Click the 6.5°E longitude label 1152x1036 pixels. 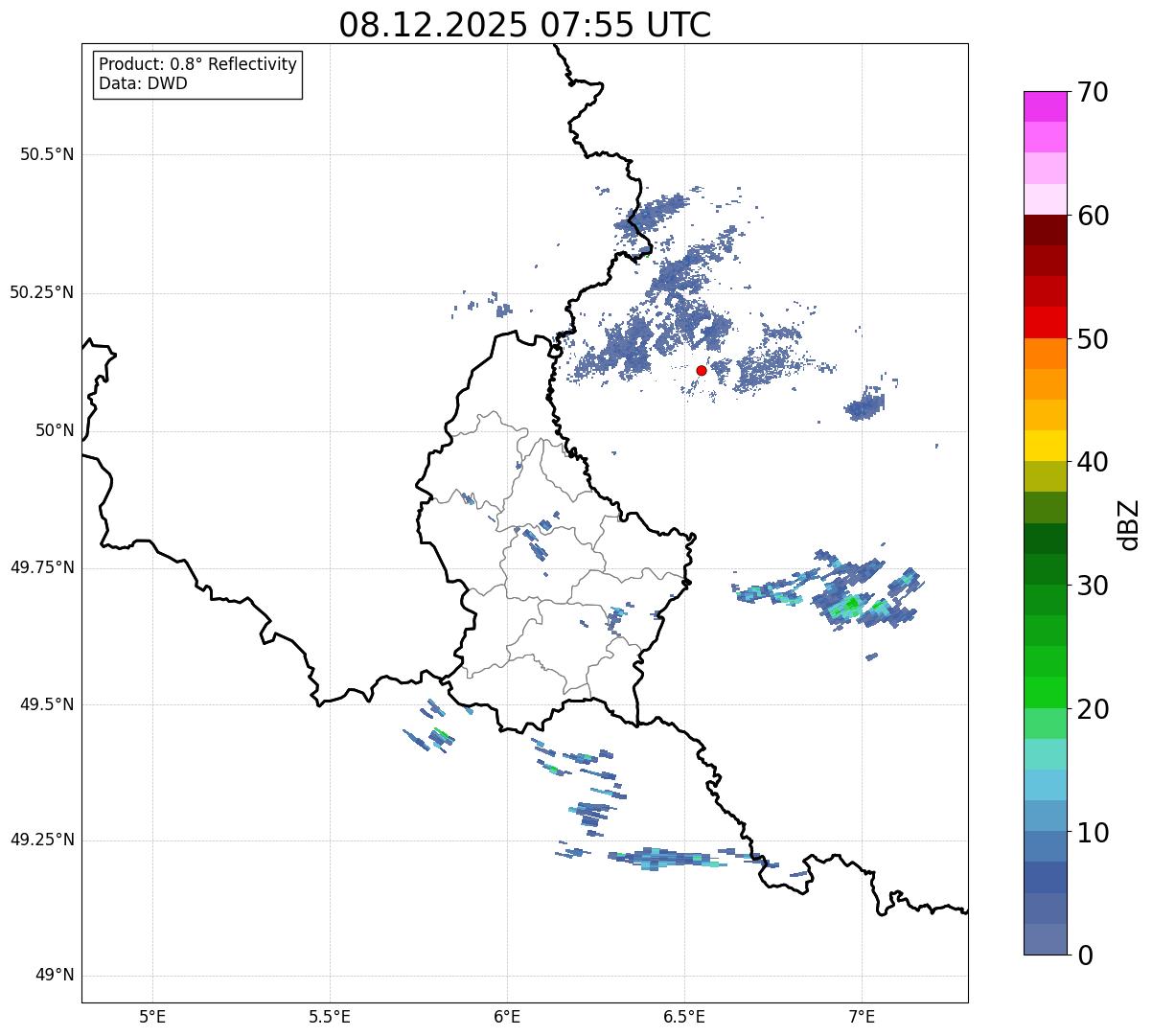point(684,1016)
